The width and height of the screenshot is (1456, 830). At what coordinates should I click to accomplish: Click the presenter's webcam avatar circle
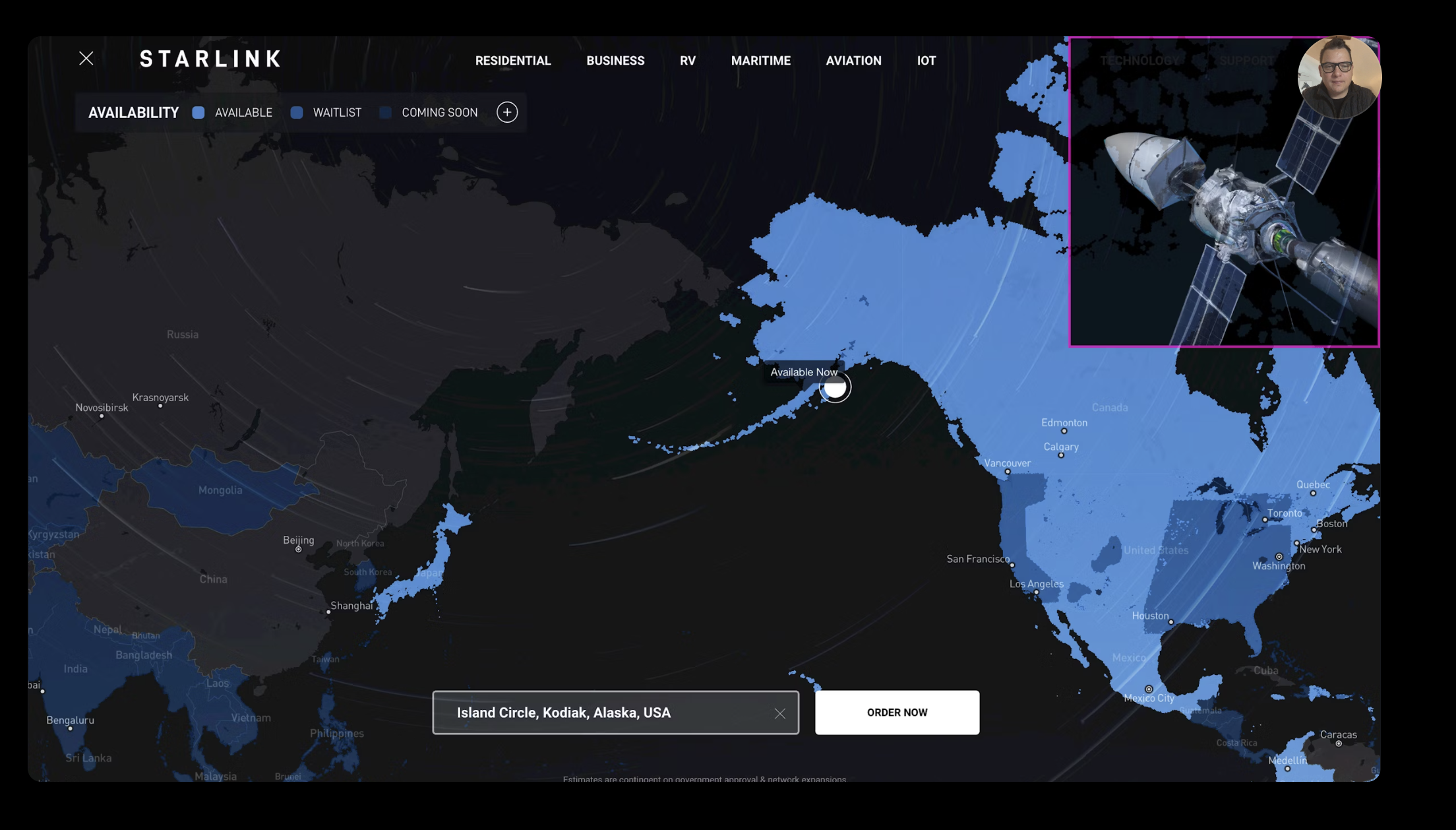pos(1339,77)
